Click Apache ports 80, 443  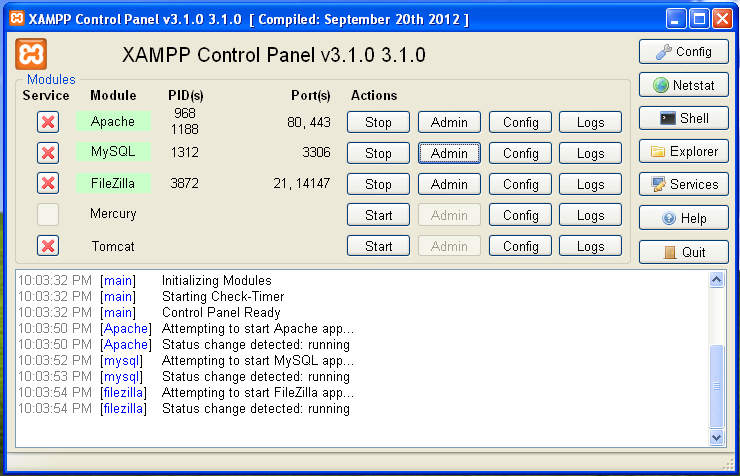tap(309, 122)
